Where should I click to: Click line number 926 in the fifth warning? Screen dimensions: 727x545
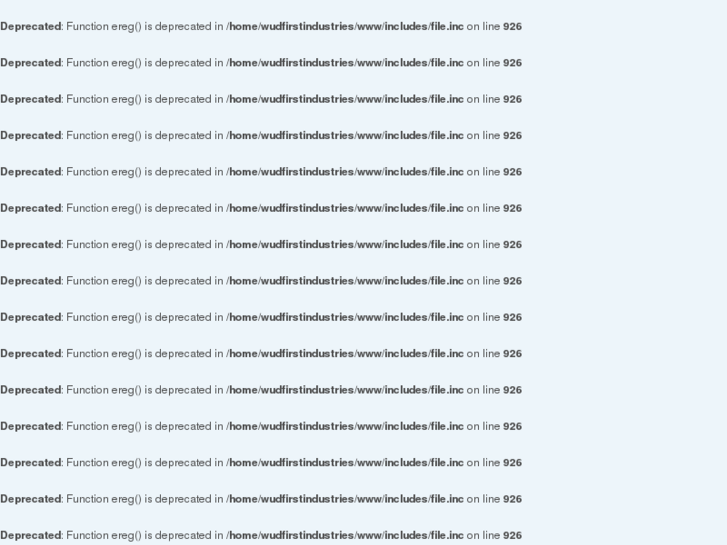pyautogui.click(x=512, y=172)
